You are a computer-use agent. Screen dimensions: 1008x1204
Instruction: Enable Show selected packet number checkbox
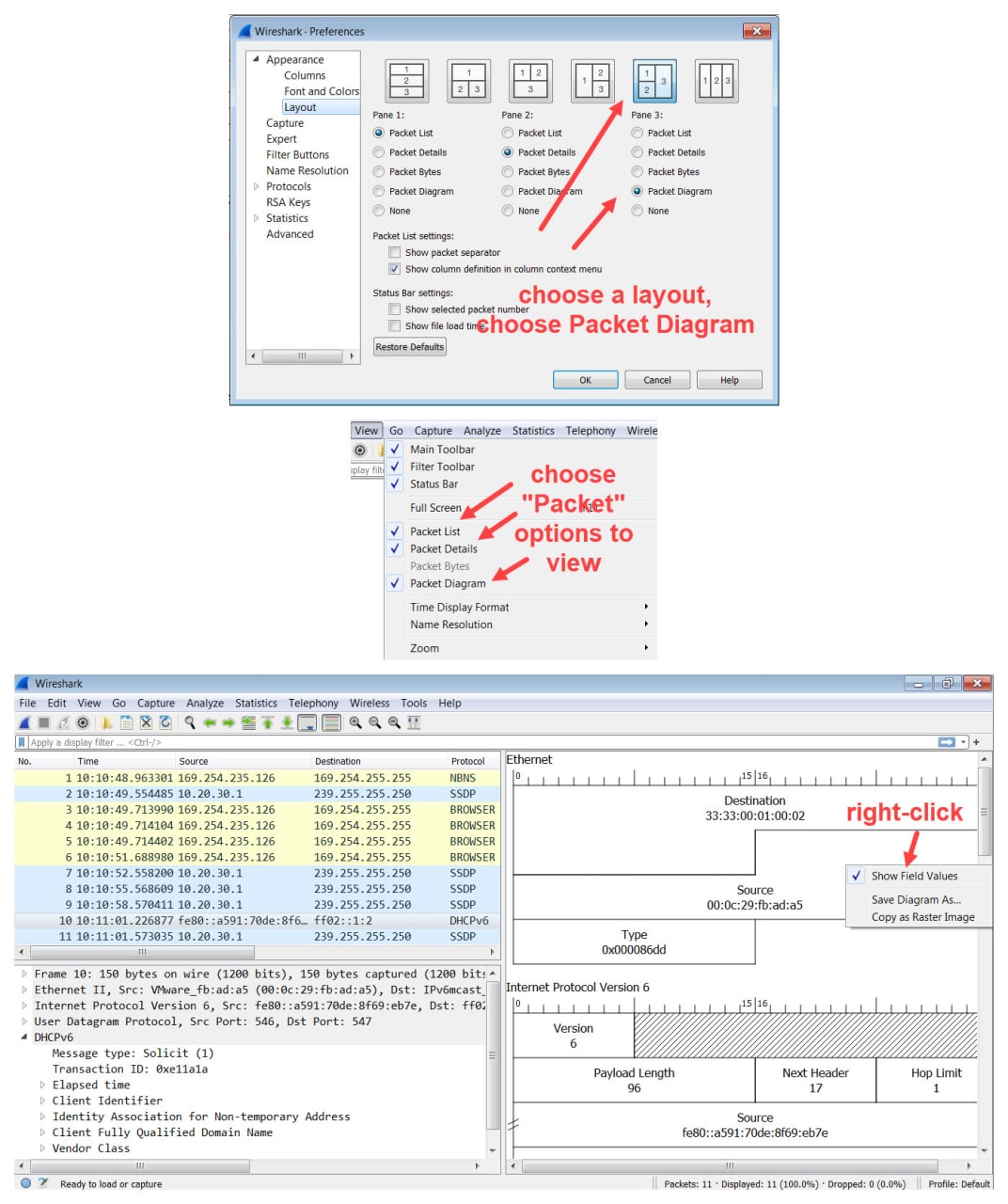click(x=395, y=309)
